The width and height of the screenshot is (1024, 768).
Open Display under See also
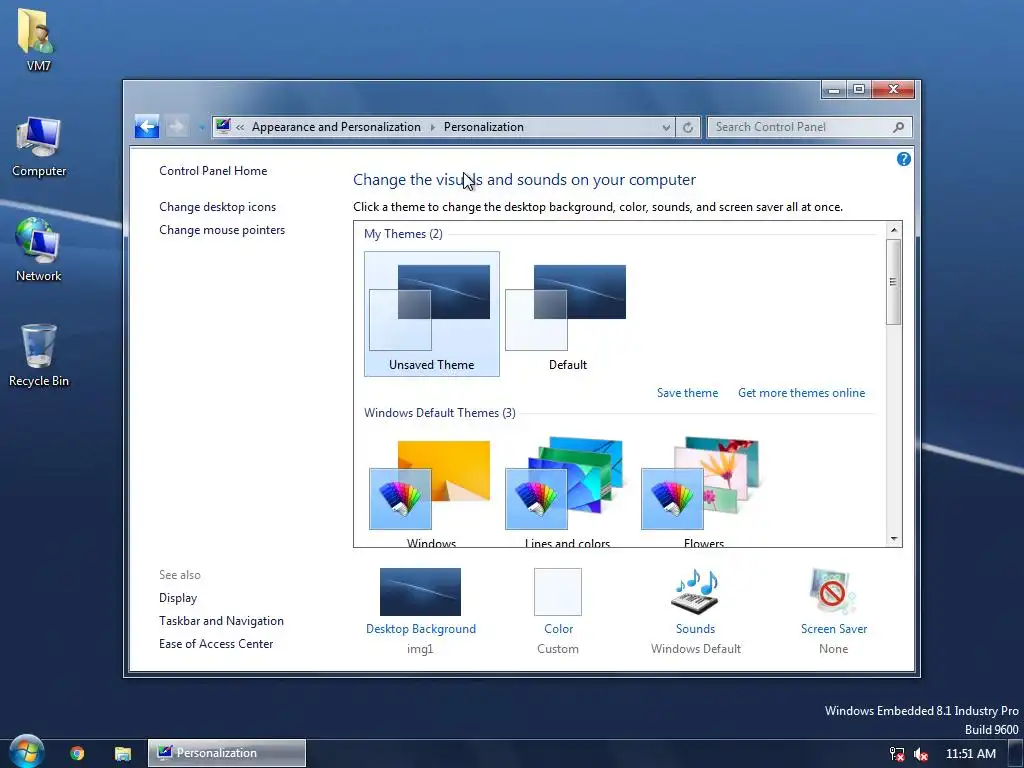[x=178, y=598]
